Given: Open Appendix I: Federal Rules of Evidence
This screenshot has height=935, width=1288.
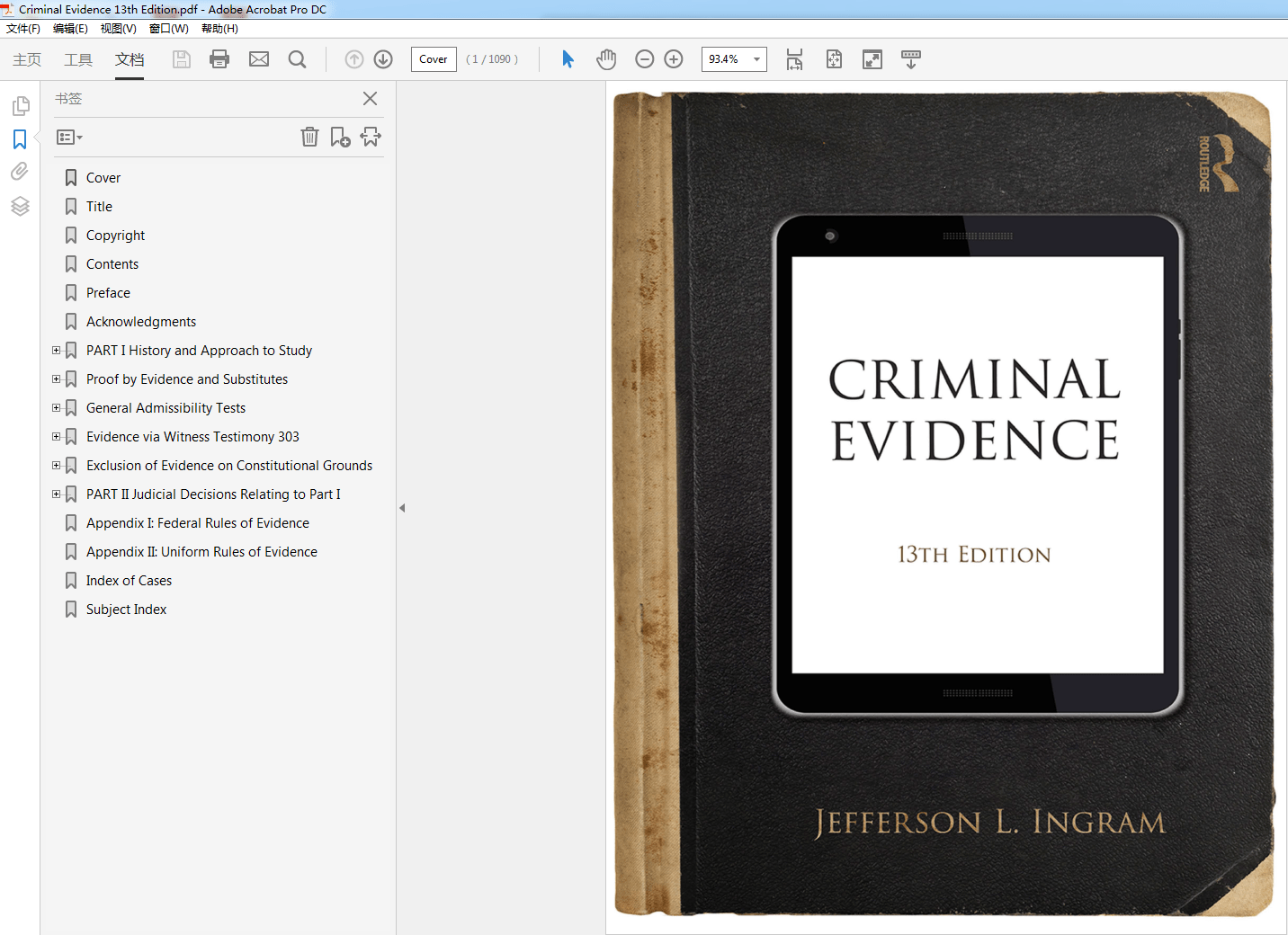Looking at the screenshot, I should pos(198,523).
